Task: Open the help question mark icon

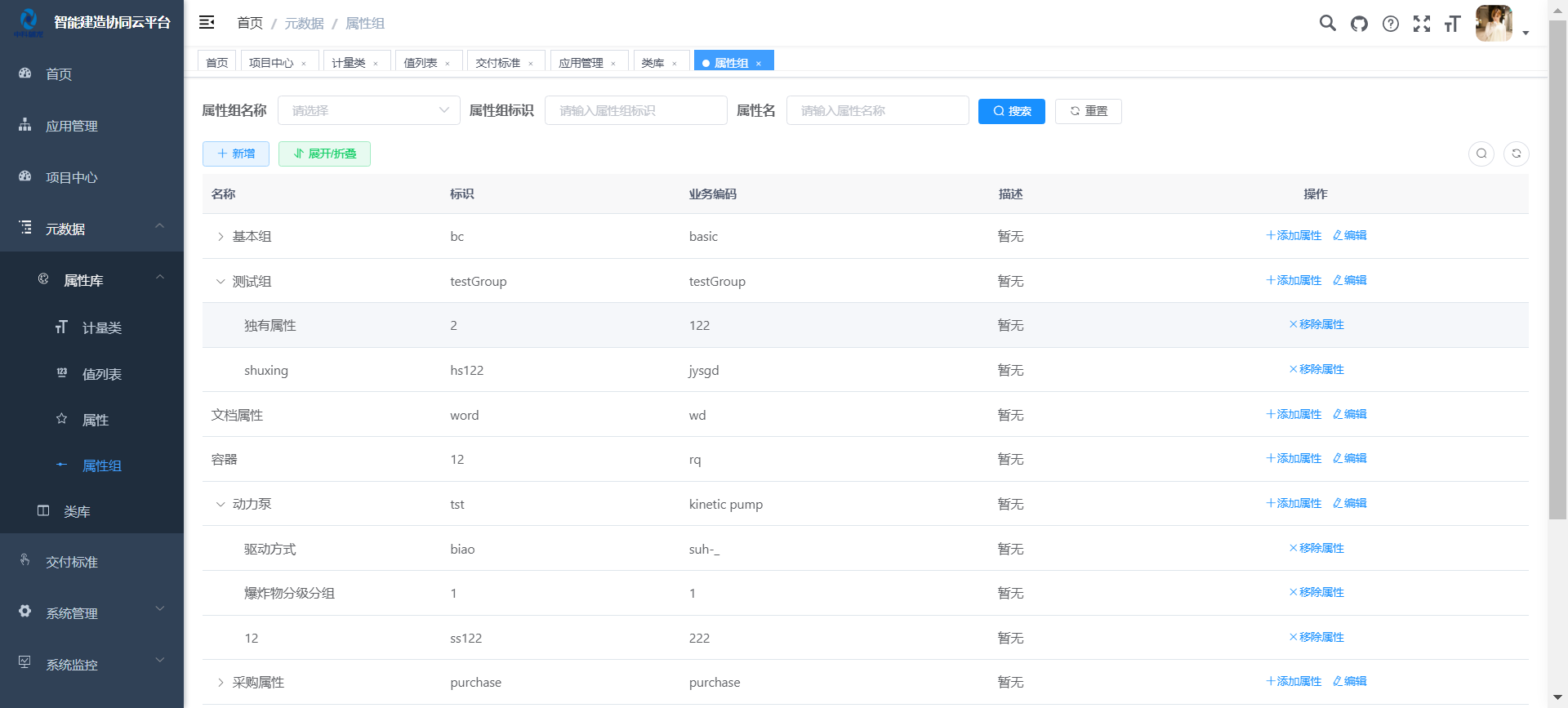Action: (x=1390, y=24)
